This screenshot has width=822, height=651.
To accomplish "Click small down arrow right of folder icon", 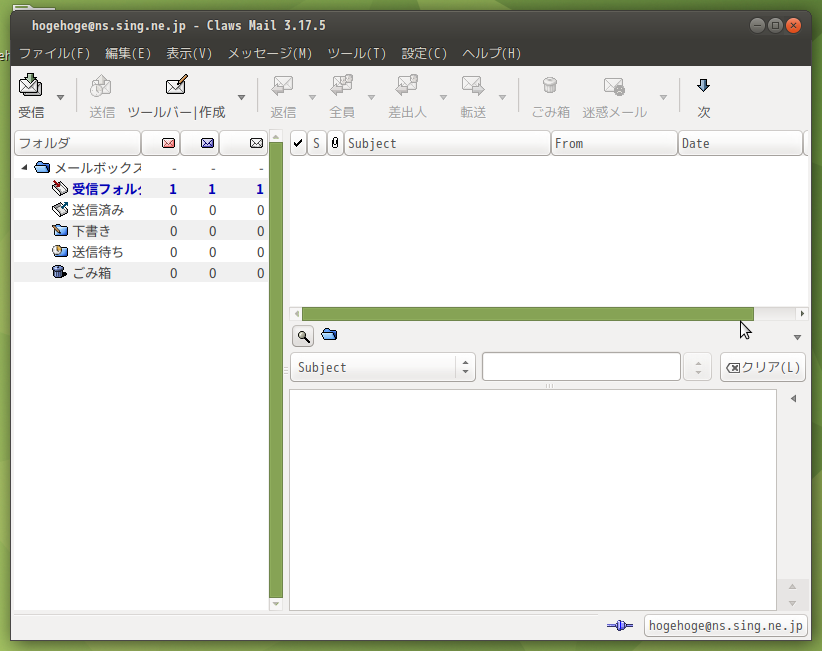I will (797, 338).
